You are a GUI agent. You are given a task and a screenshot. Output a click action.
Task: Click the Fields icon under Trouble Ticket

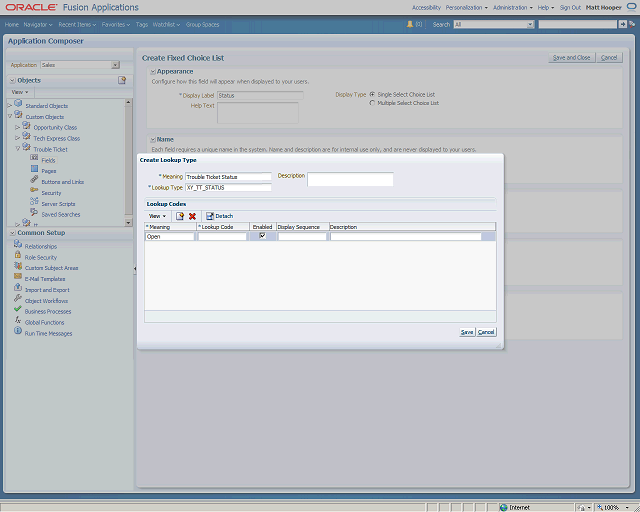point(34,158)
